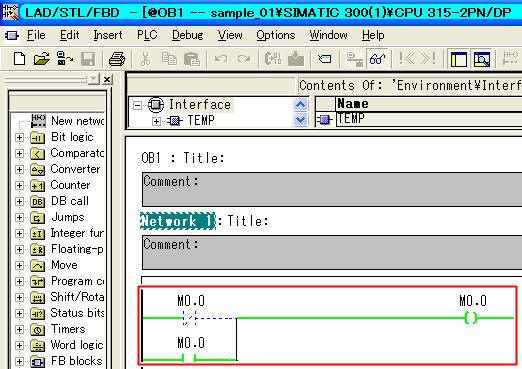Toggle the details view magnifier icon
The height and width of the screenshot is (369, 522).
(481, 59)
